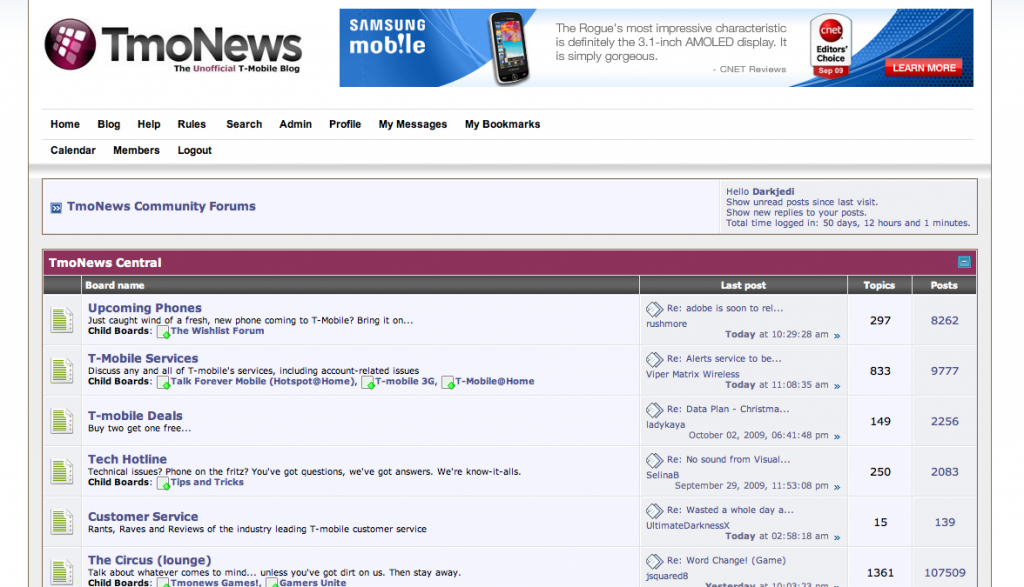This screenshot has height=587, width=1024.
Task: Click T-mobile Deals board status icon
Action: pyautogui.click(x=62, y=421)
